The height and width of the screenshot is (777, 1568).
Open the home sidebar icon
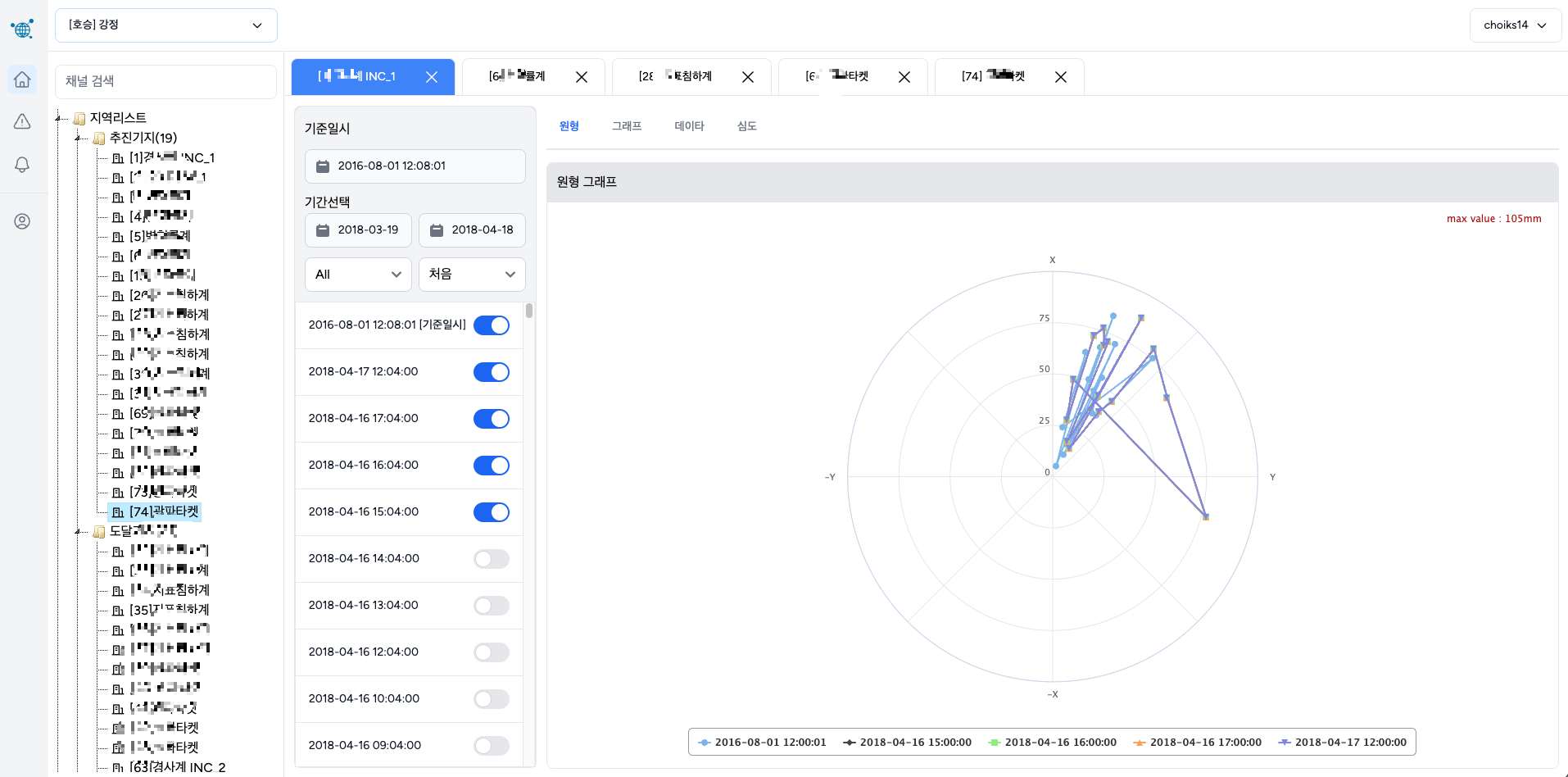[22, 80]
